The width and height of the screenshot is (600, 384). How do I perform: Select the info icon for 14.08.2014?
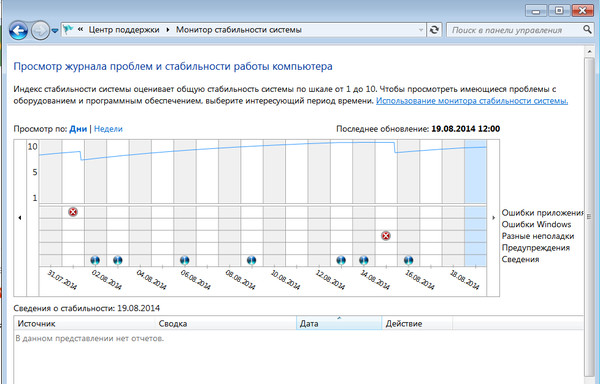pyautogui.click(x=364, y=260)
